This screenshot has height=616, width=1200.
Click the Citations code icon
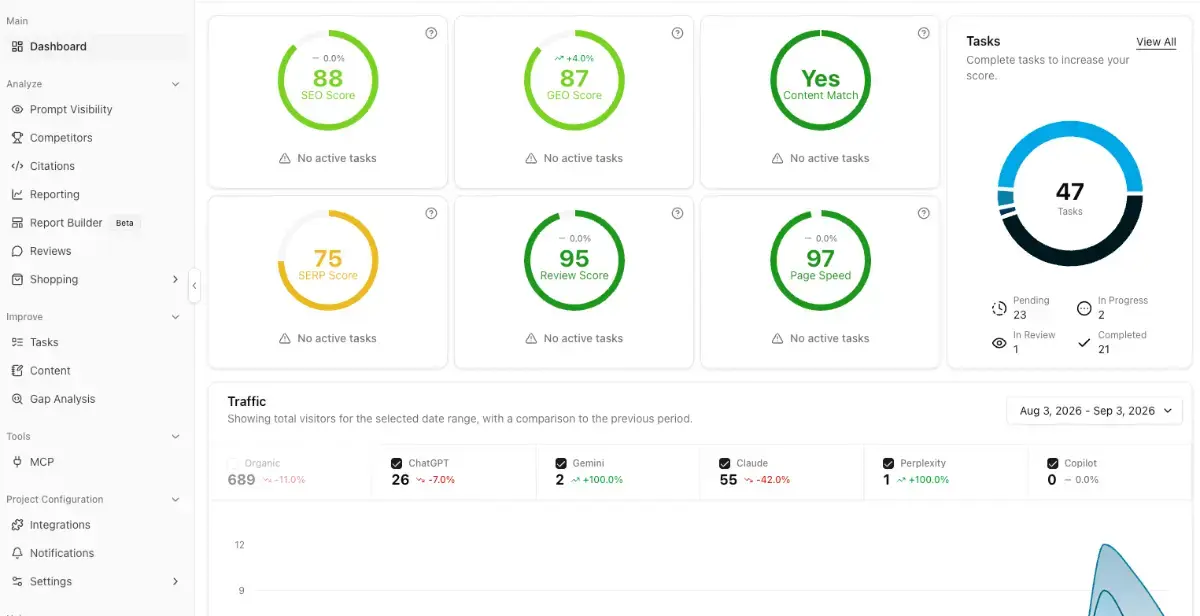(x=17, y=166)
